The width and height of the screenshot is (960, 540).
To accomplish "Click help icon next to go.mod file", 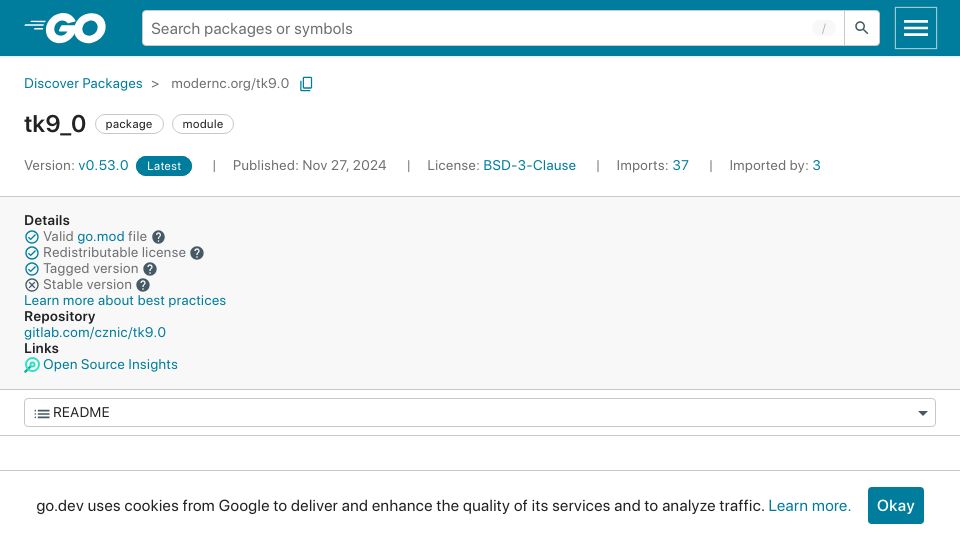I will (x=158, y=237).
